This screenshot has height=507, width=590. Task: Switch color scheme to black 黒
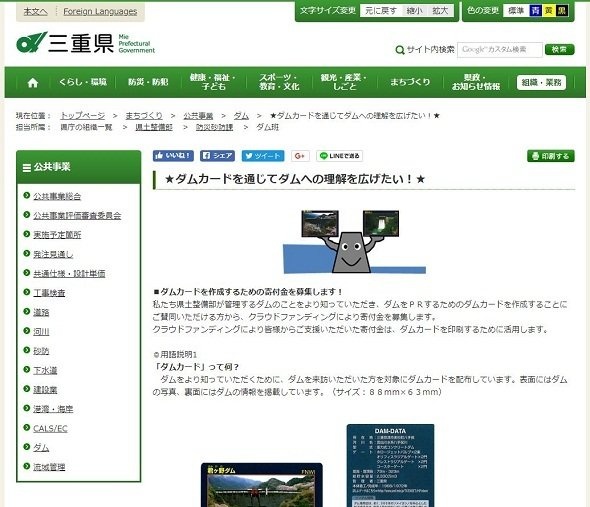click(x=562, y=11)
